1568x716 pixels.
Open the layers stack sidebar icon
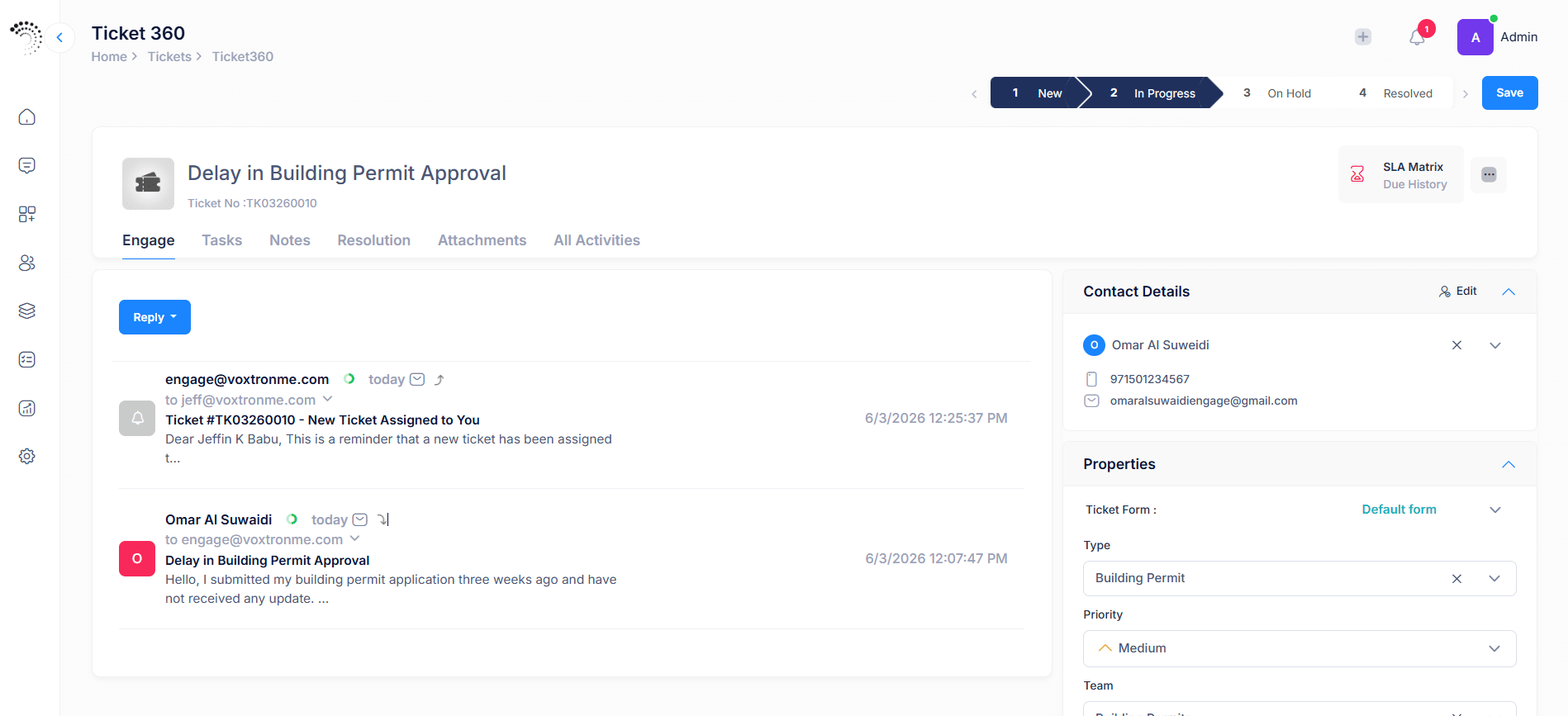coord(27,311)
